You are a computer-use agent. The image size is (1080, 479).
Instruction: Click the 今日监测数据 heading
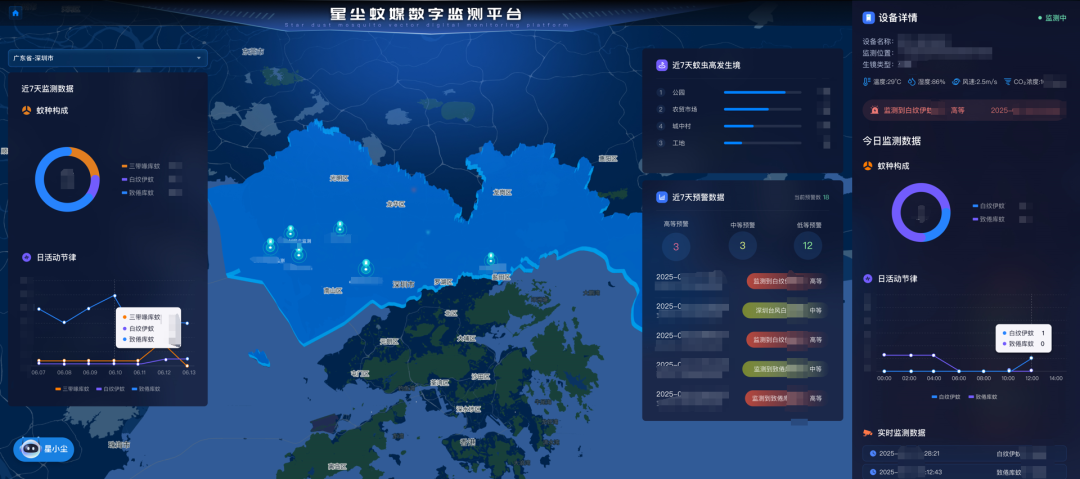coord(892,141)
